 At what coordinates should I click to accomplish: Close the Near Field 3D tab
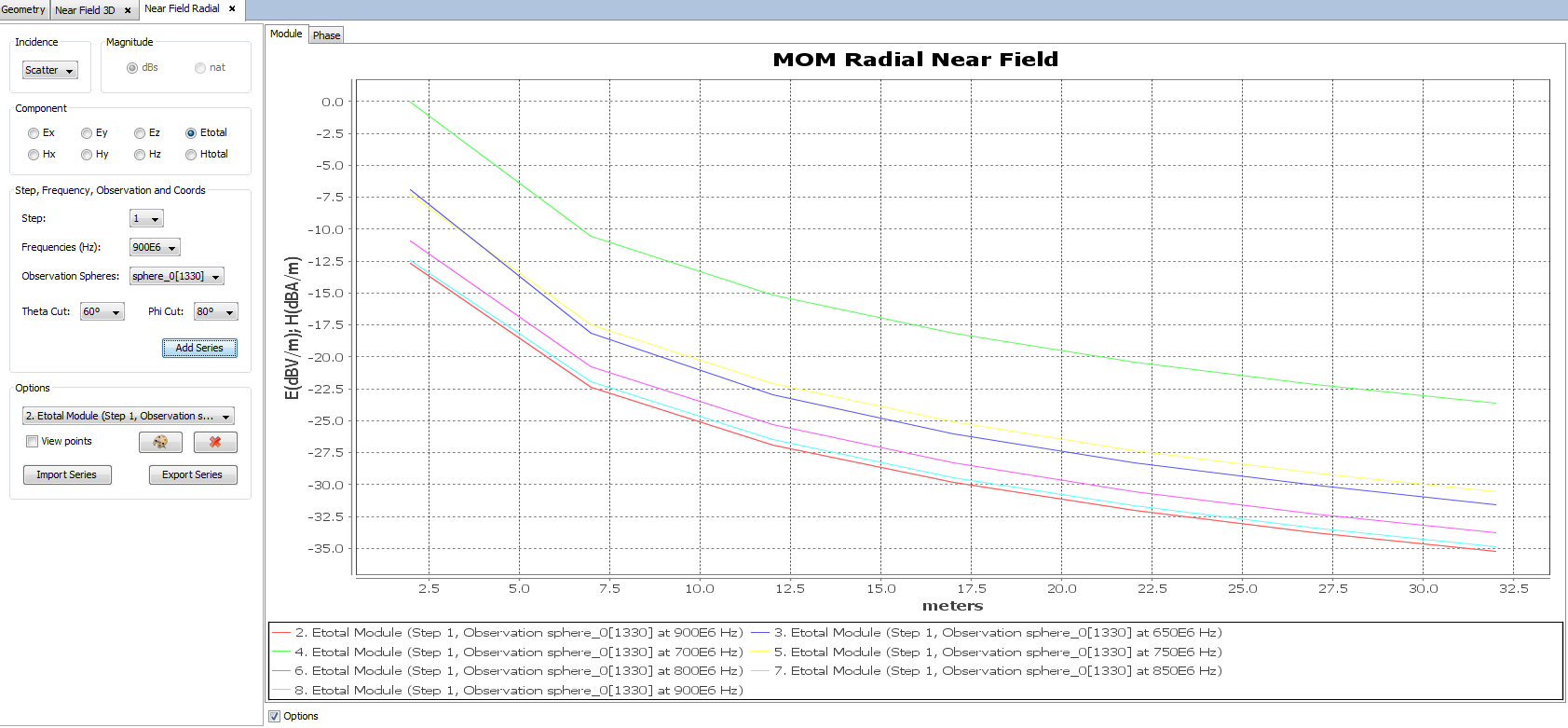click(128, 10)
